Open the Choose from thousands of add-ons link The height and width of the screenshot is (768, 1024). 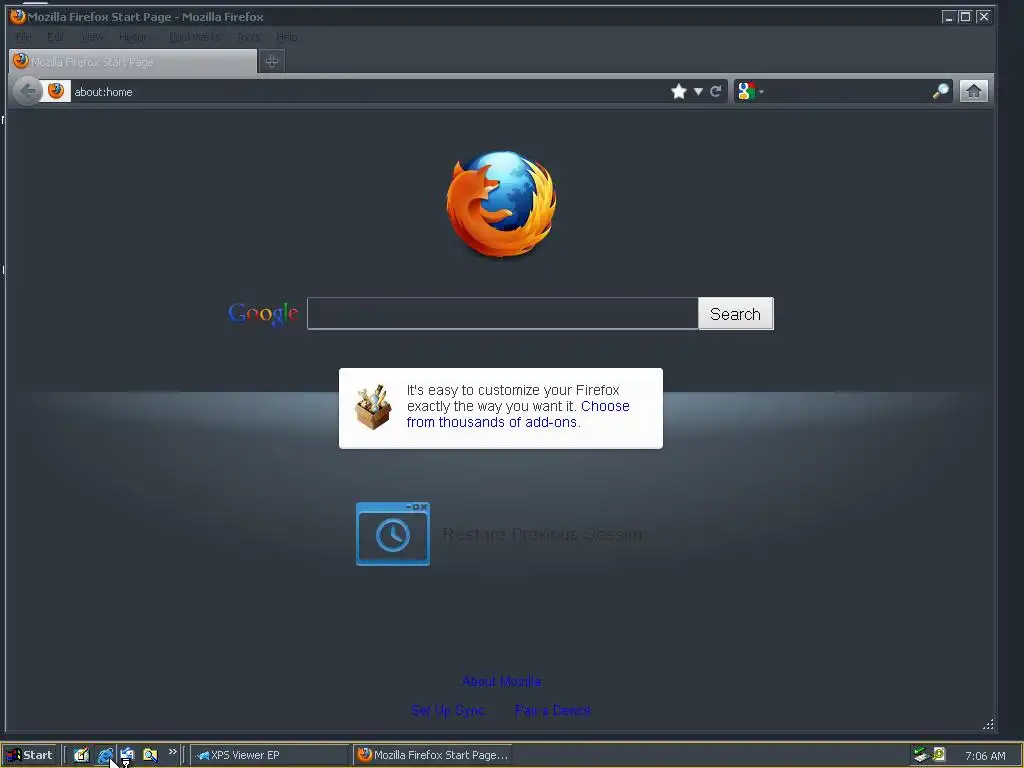click(x=518, y=414)
